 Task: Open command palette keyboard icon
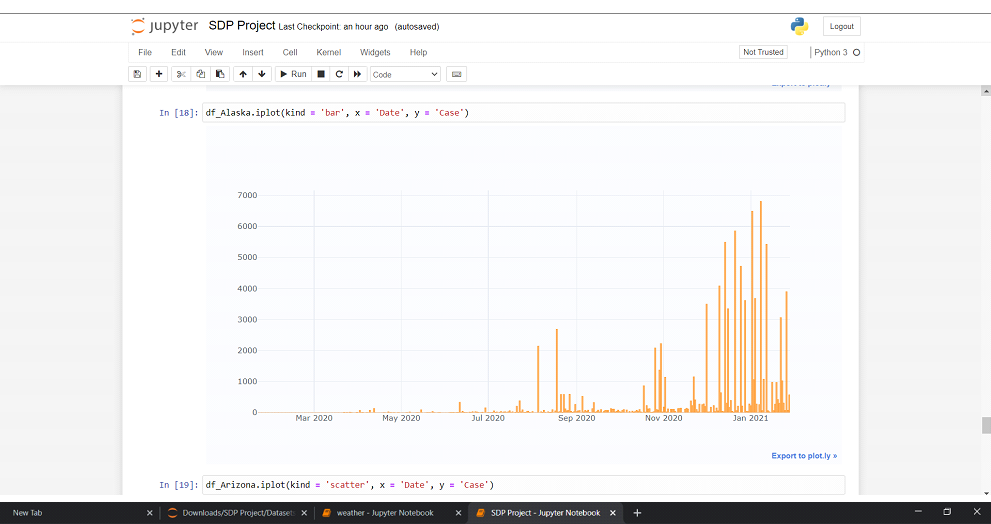456,74
